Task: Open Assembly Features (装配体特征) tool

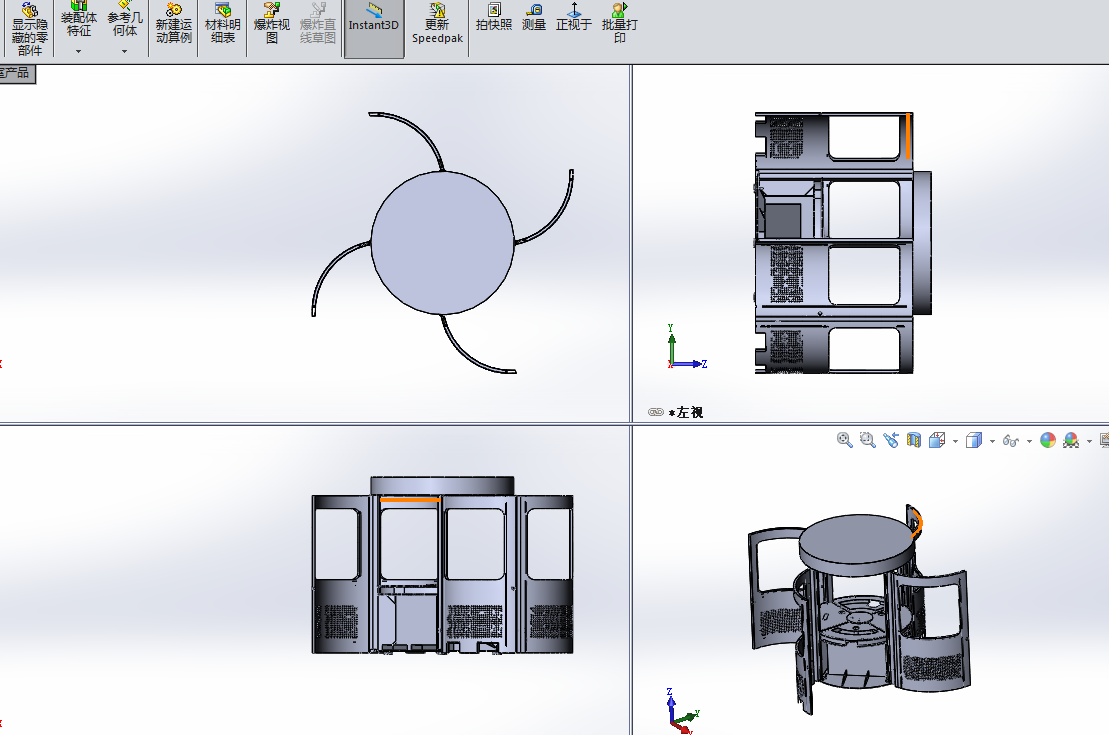Action: point(79,19)
